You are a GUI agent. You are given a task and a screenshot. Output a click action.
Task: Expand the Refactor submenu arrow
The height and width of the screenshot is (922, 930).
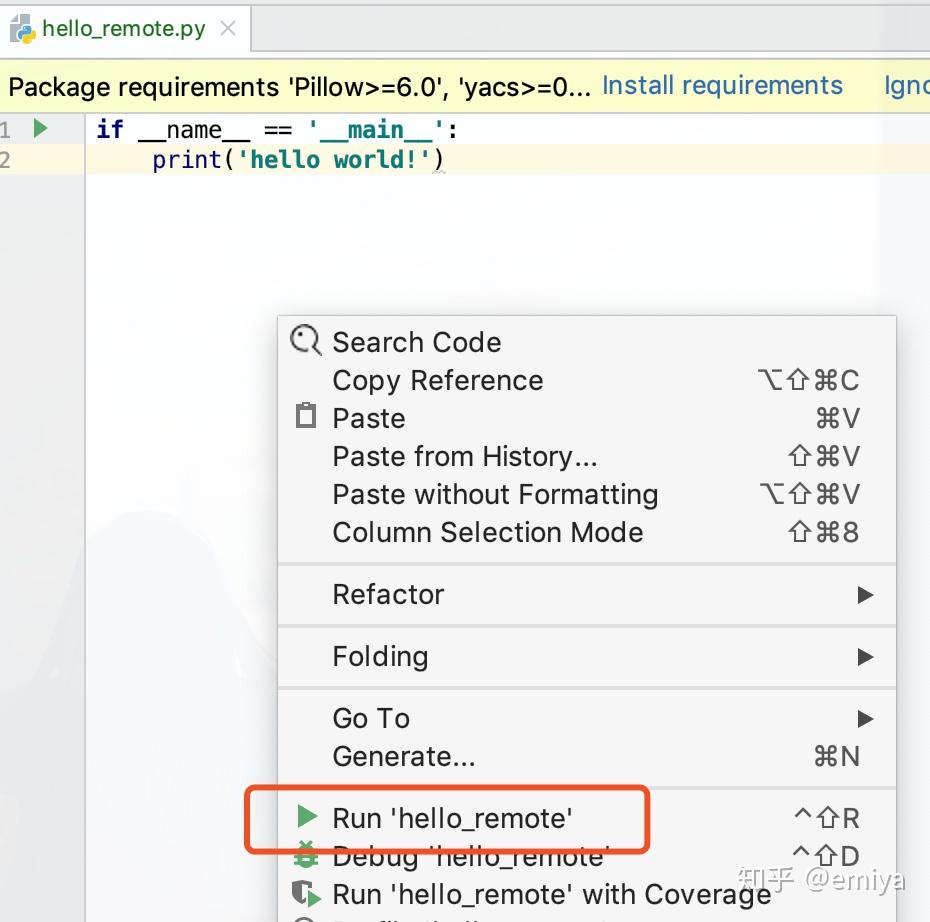[865, 595]
